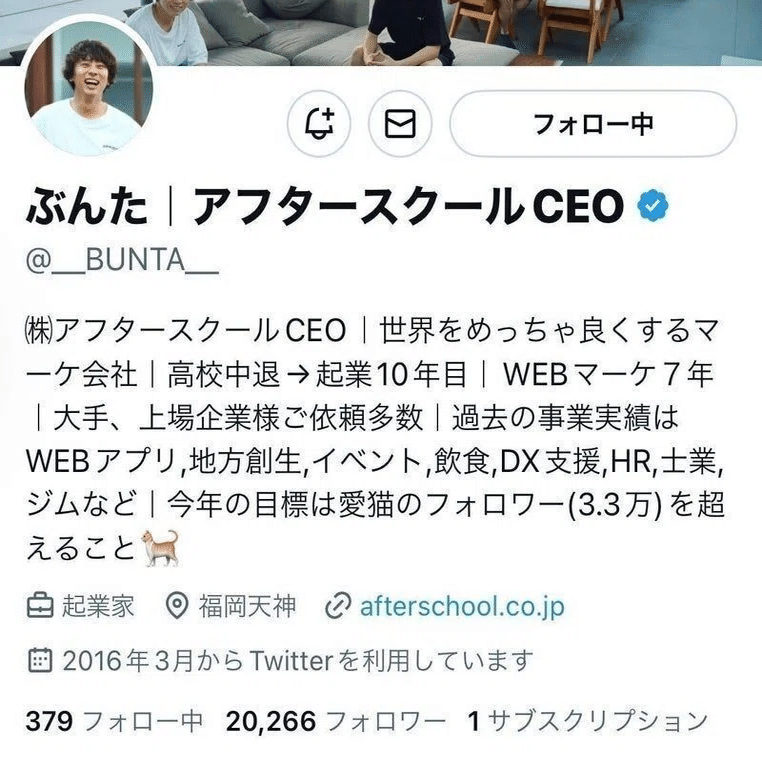Screen dimensions: 762x762
Task: Click the cat emoji in bio
Action: click(160, 548)
